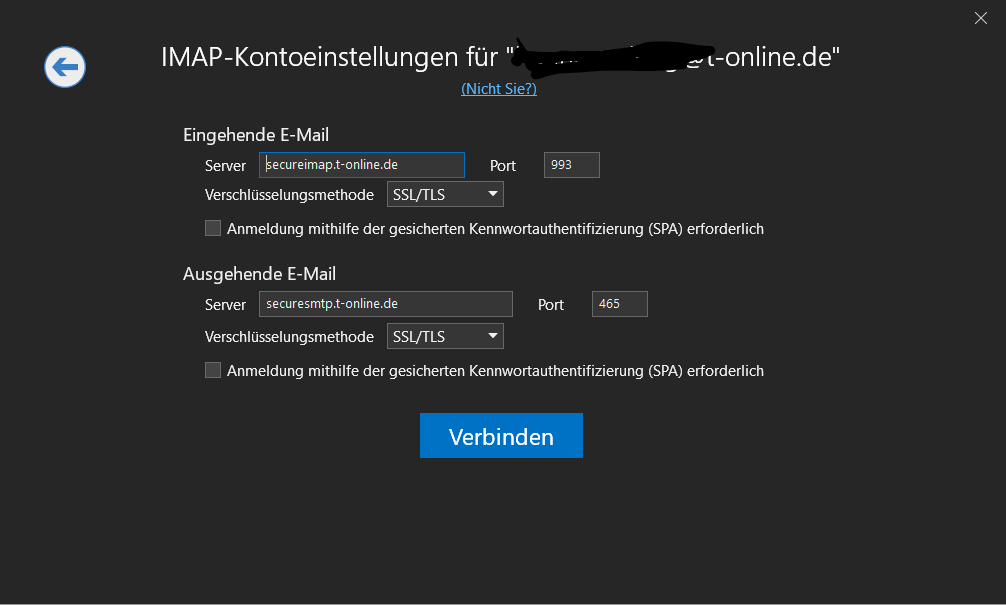Enable SPA checkbox under Eingehende E-Mail

[213, 228]
